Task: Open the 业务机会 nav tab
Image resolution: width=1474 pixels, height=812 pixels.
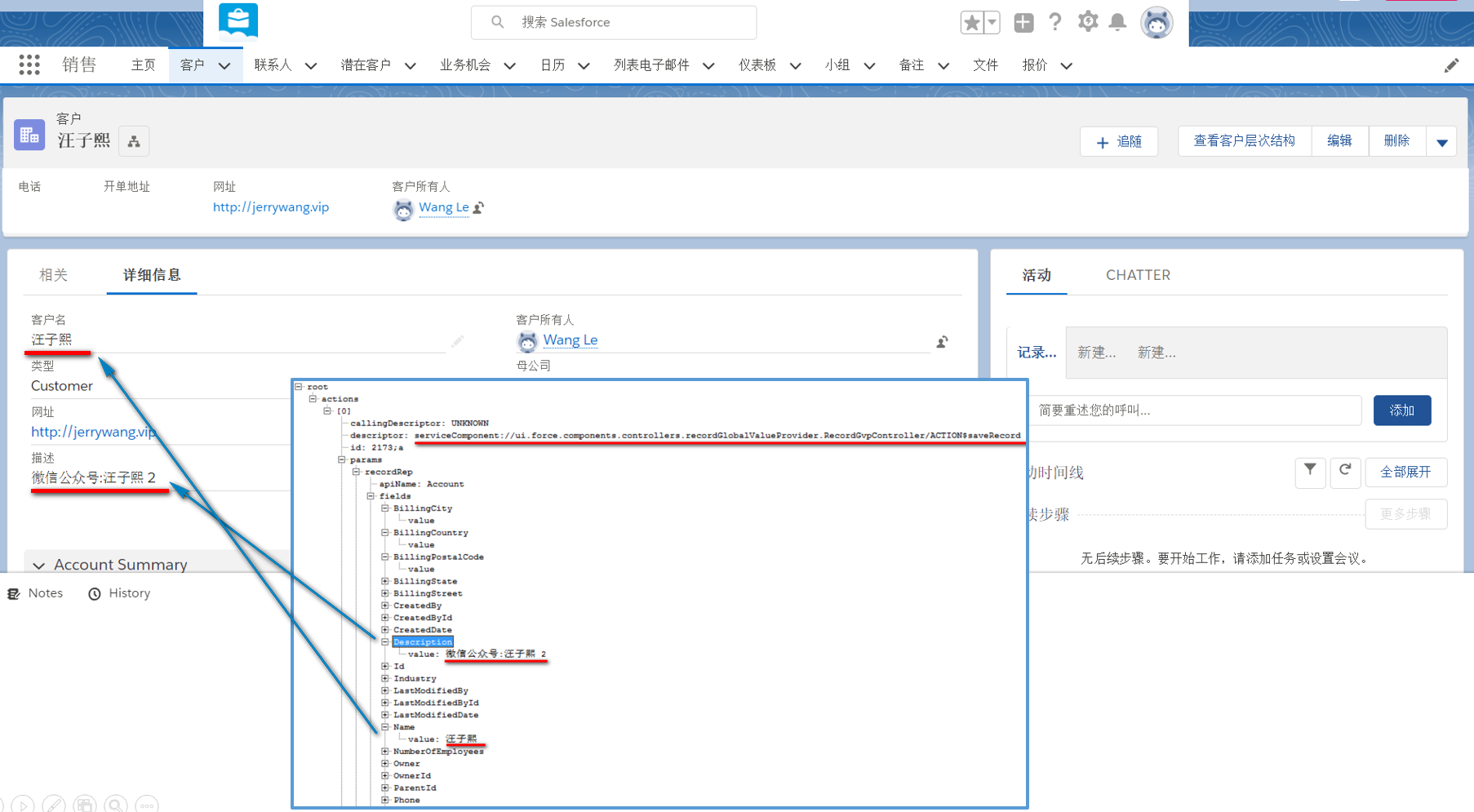Action: coord(465,65)
